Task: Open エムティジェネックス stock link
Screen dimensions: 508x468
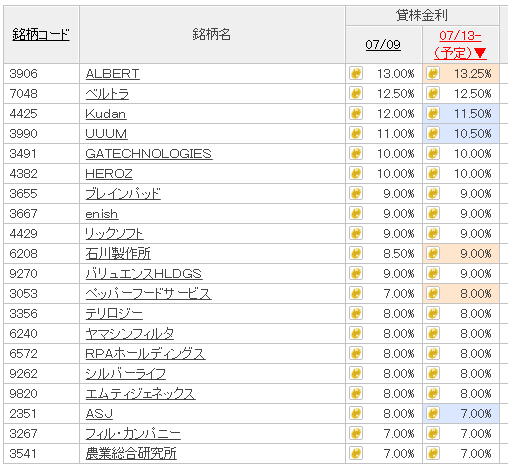Action: 140,394
